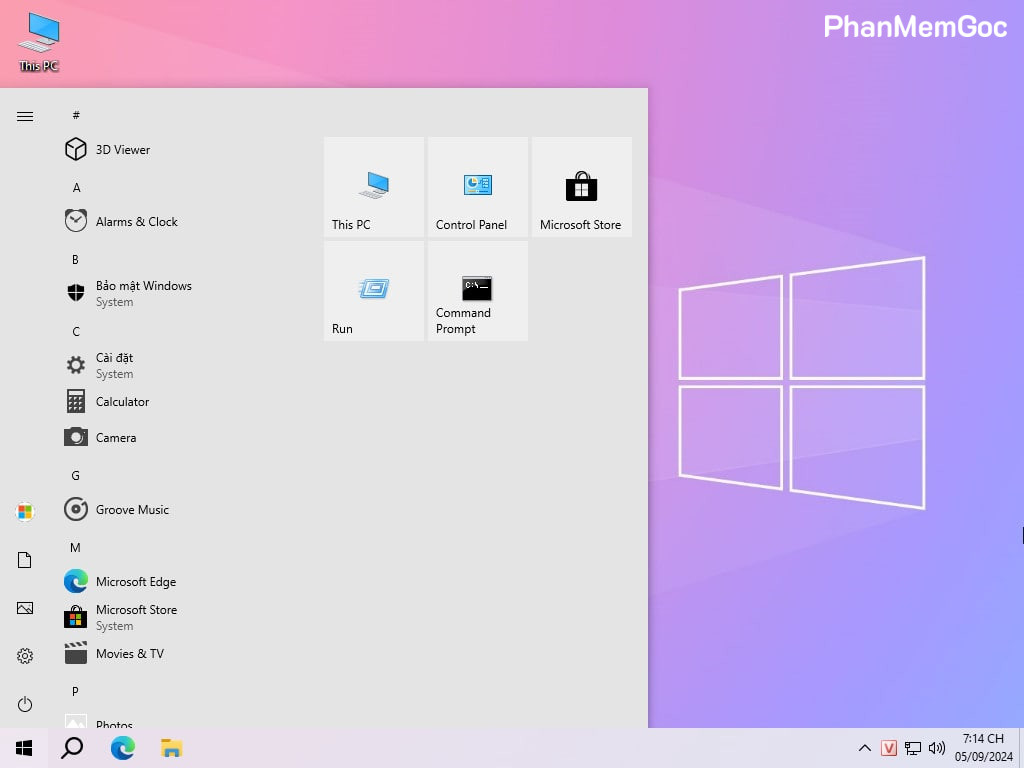Open the 3D Viewer app
This screenshot has width=1024, height=768.
122,150
